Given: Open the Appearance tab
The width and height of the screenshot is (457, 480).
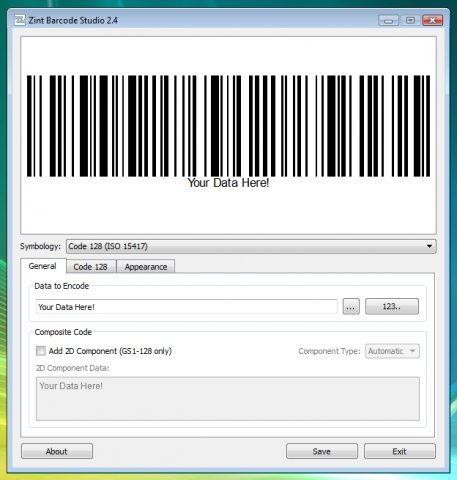Looking at the screenshot, I should coord(146,267).
